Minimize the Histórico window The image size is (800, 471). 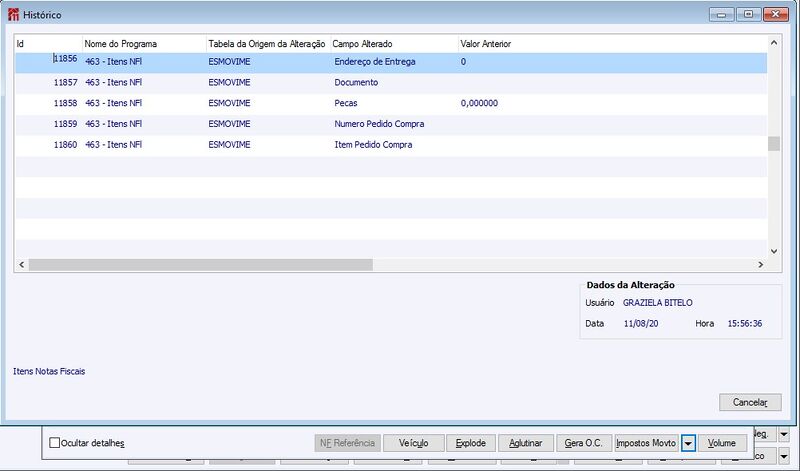[721, 15]
